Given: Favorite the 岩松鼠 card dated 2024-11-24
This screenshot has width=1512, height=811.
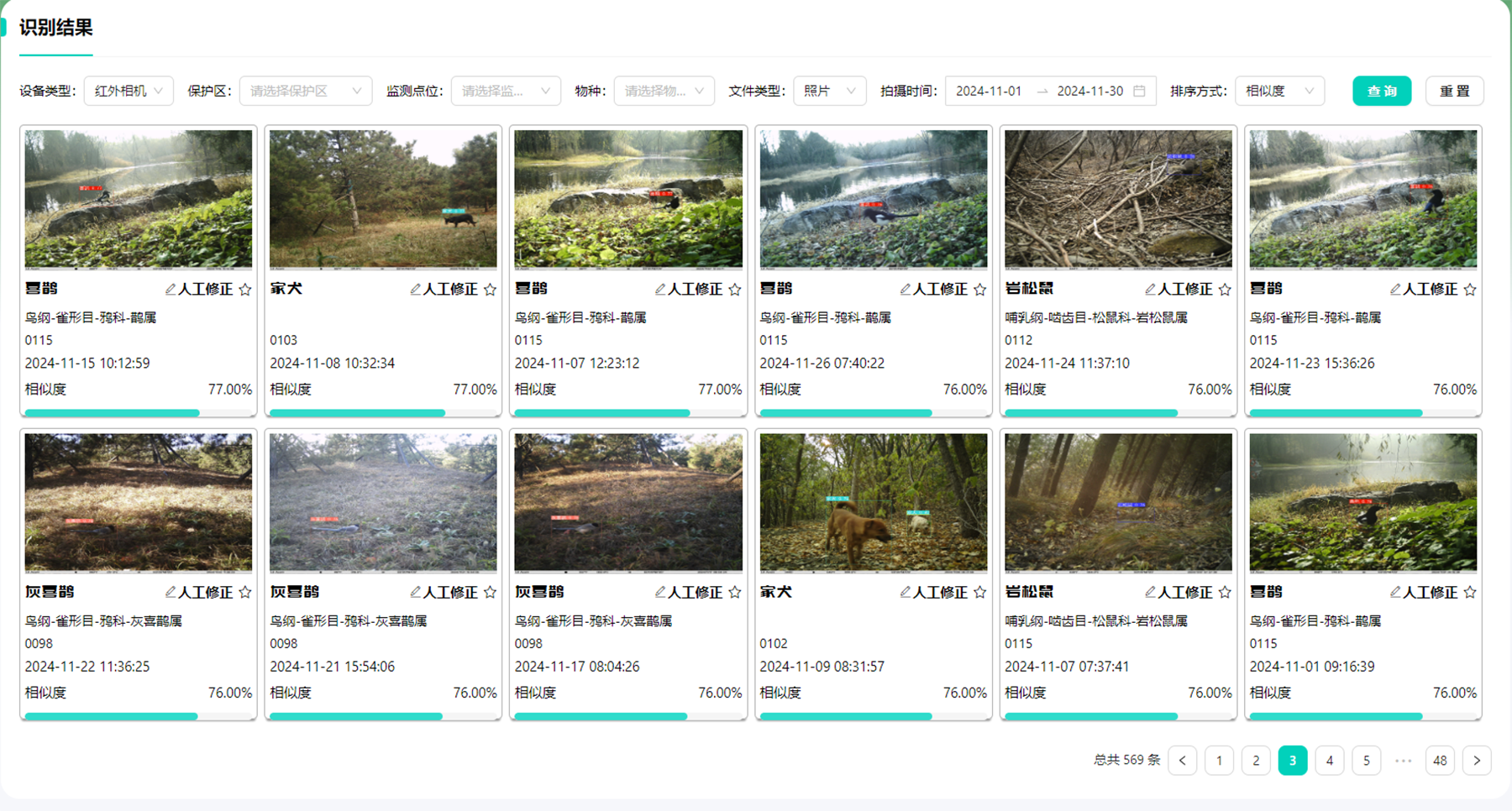Looking at the screenshot, I should pyautogui.click(x=1225, y=290).
